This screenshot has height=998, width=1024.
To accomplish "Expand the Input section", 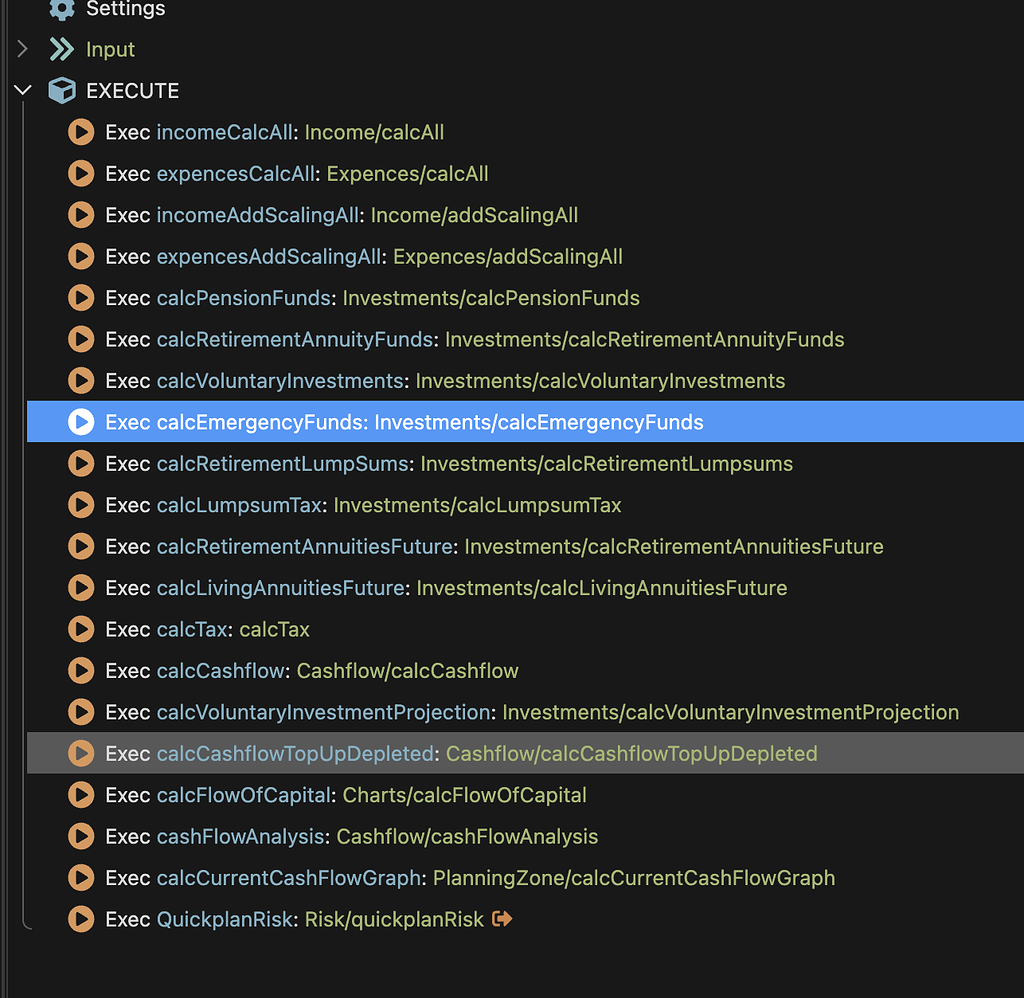I will (22, 48).
